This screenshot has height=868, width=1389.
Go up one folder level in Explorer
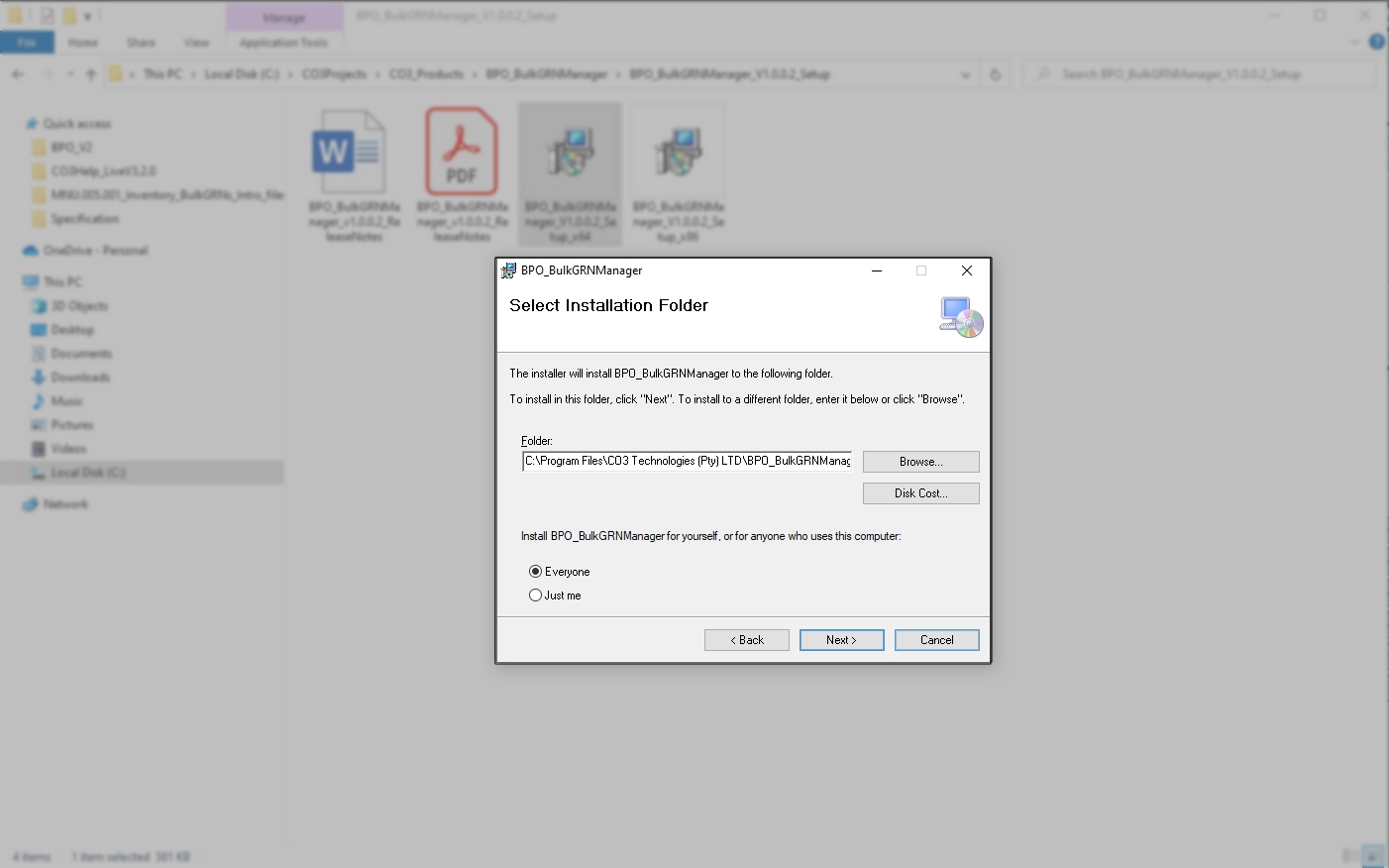point(91,74)
